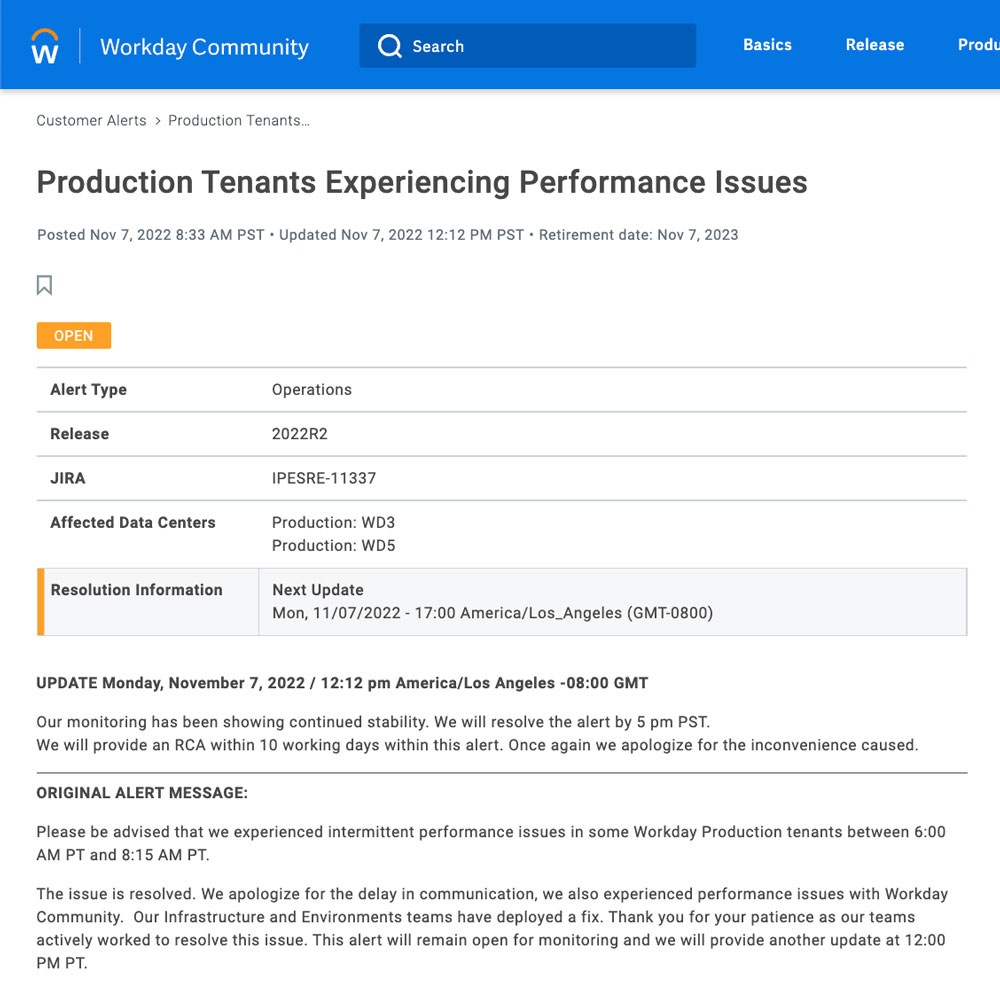1000x999 pixels.
Task: Select Posted Nov 7, 2022 8:33 AM PST text
Action: [151, 235]
